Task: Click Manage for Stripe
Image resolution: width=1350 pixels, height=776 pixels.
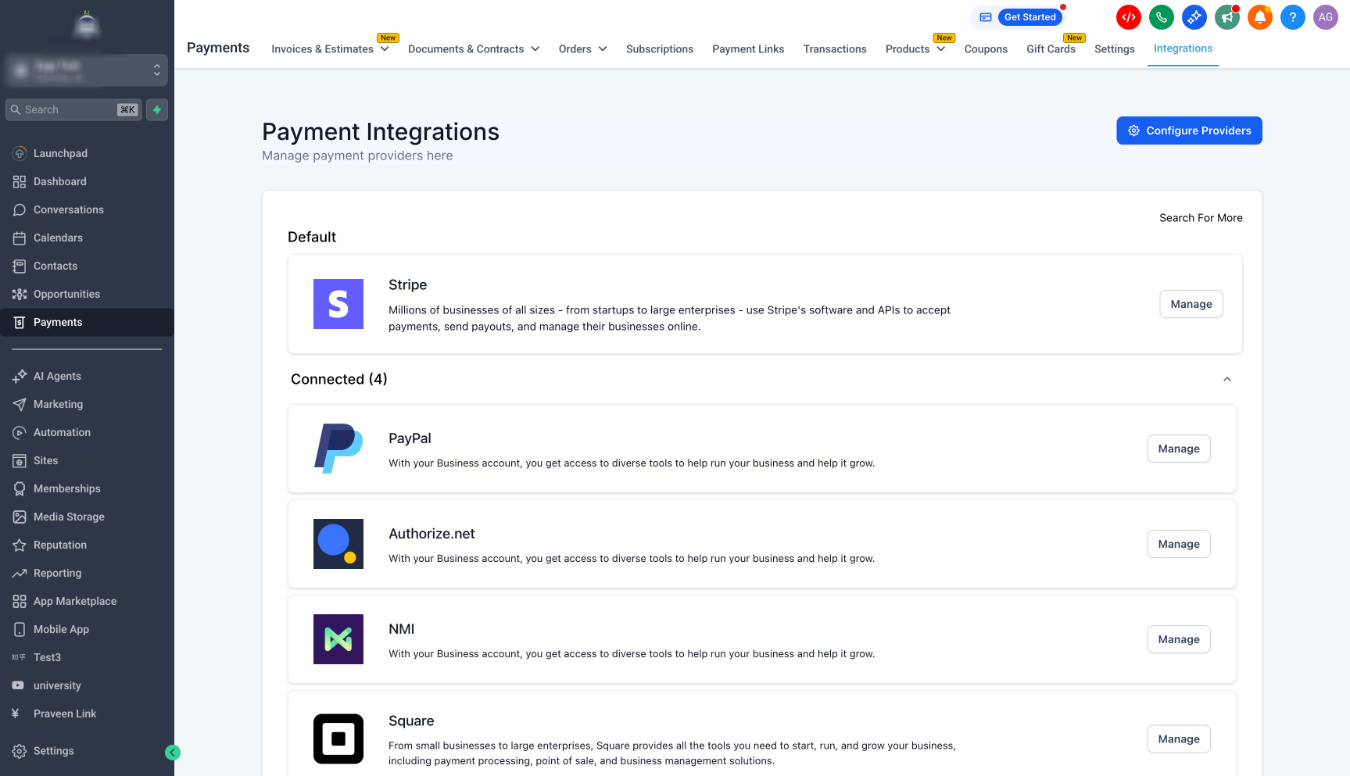Action: click(1191, 304)
